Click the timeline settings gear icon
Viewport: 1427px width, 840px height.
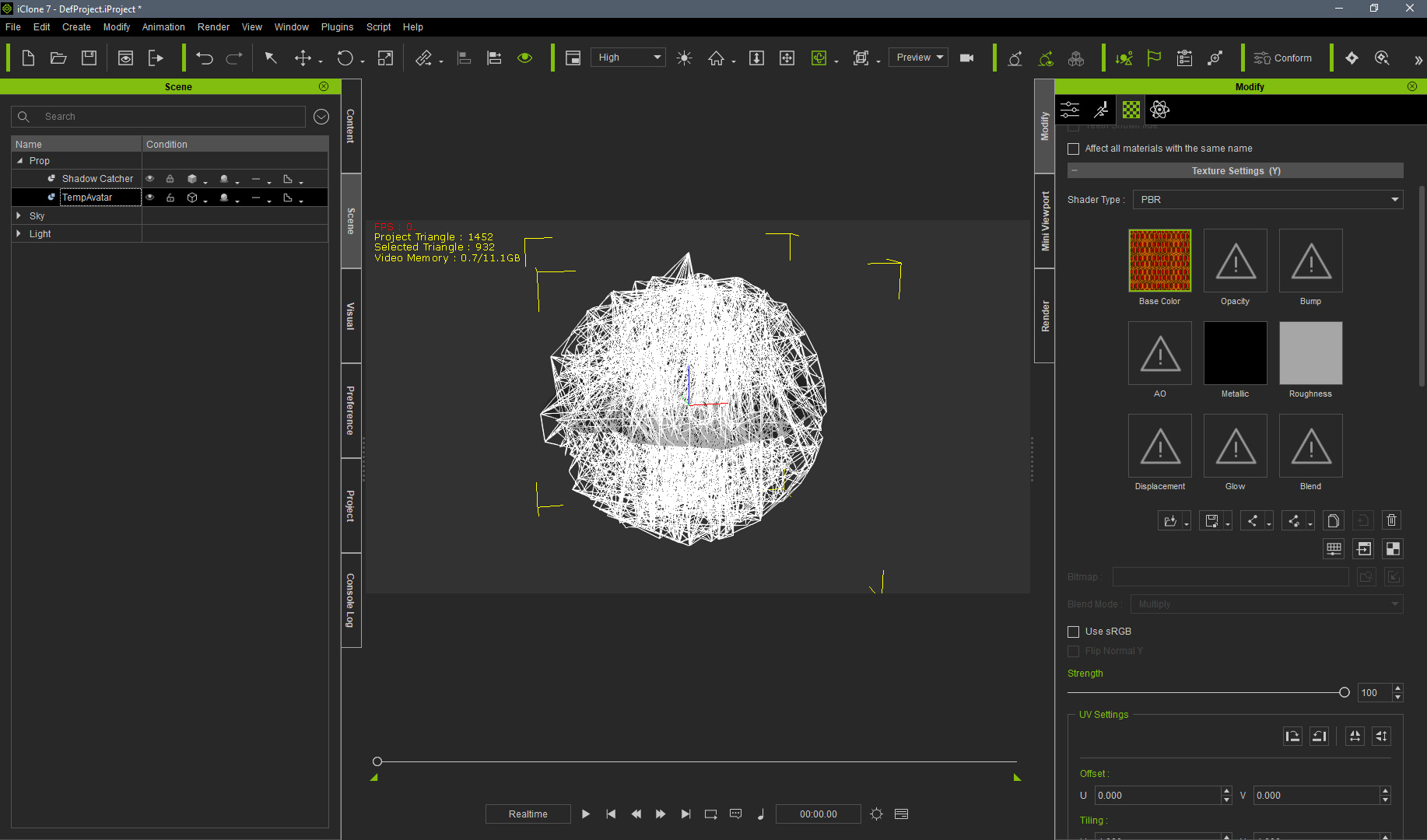point(876,814)
